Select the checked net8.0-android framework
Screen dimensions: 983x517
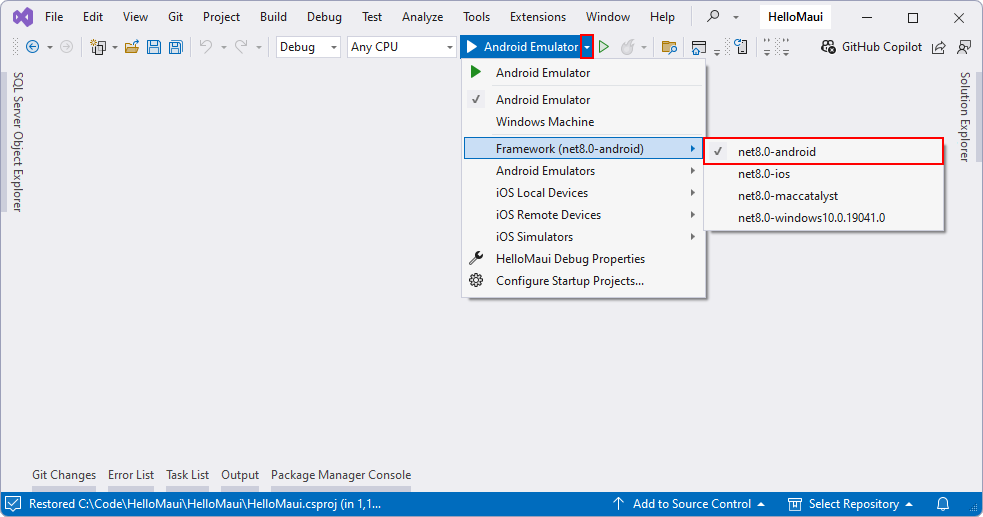pyautogui.click(x=824, y=152)
